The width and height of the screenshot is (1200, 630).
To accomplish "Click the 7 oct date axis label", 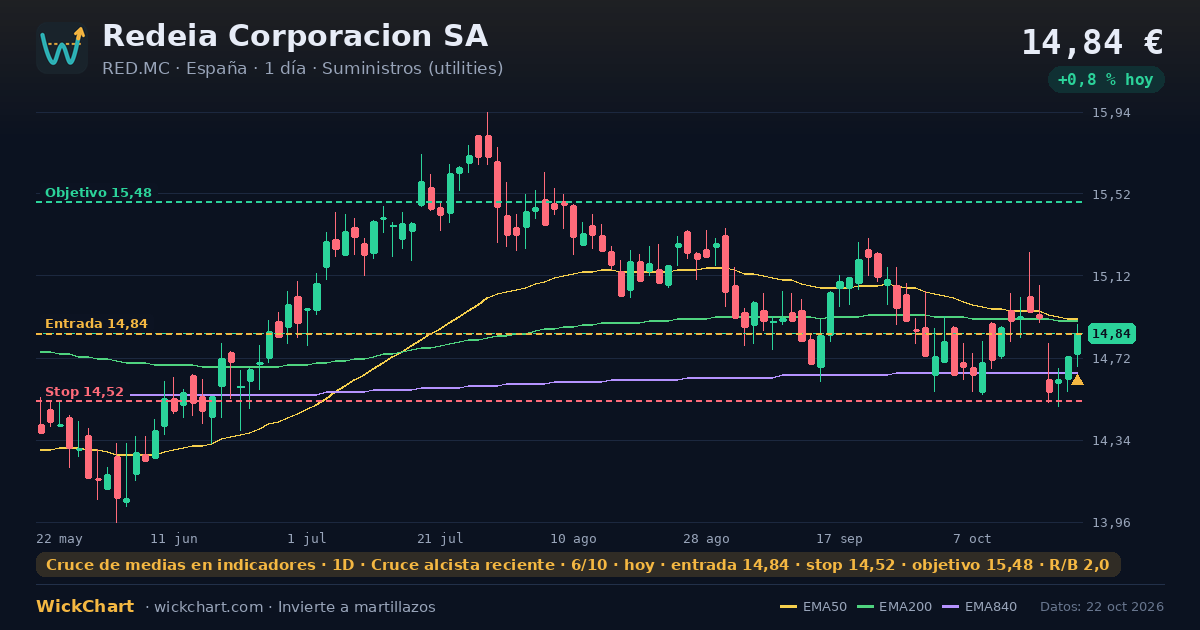I will 972,538.
